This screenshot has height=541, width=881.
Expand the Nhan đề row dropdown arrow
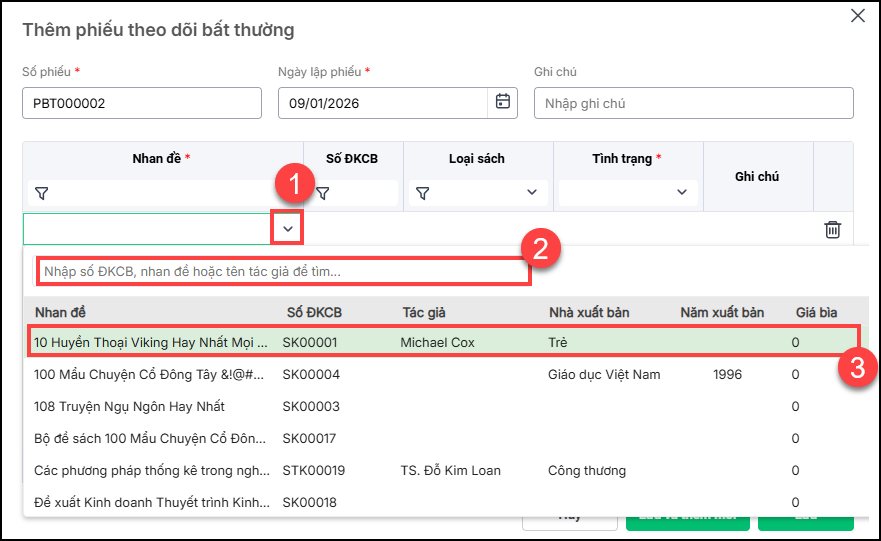288,229
